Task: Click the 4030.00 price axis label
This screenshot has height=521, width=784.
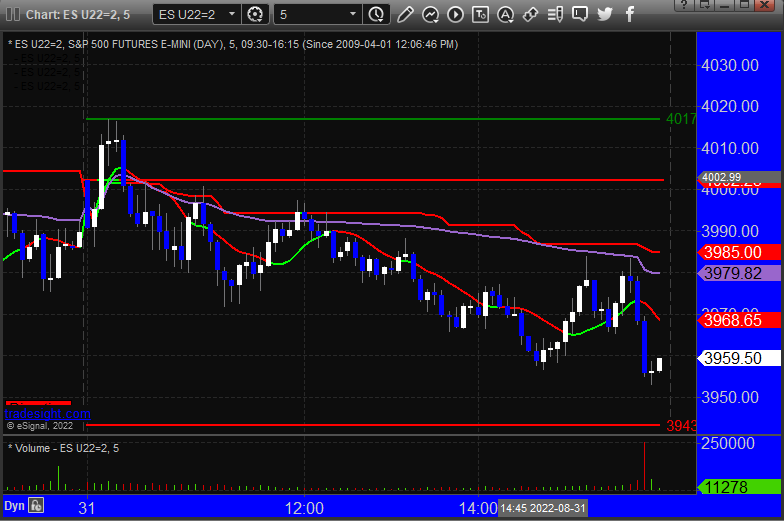Action: pos(730,65)
